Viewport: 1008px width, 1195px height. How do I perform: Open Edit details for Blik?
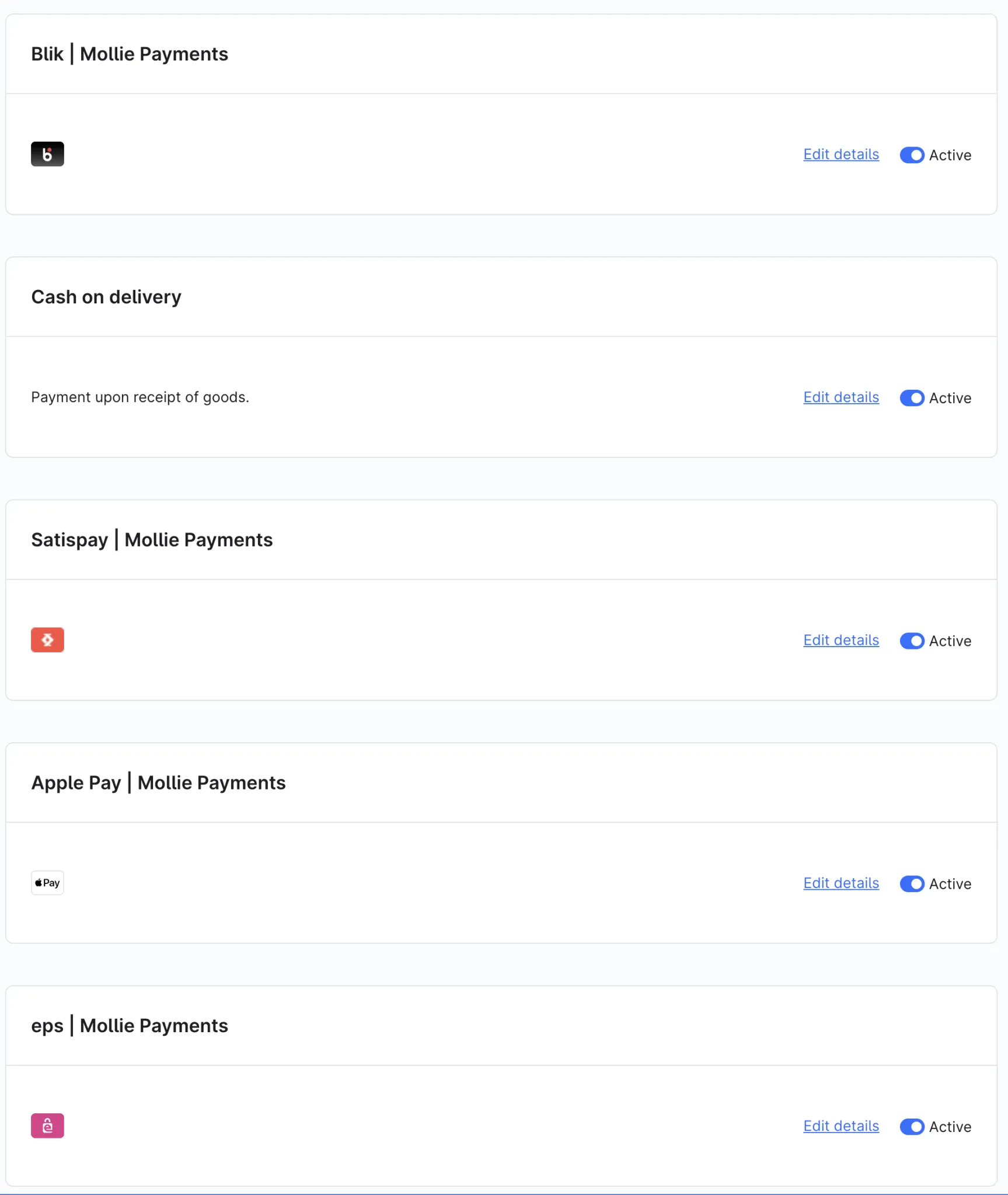[x=841, y=155]
